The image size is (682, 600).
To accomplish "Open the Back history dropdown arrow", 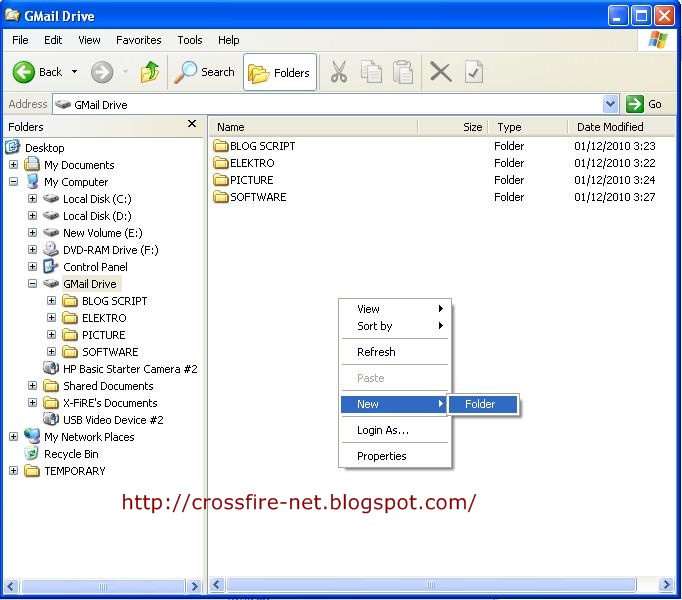I will coord(75,72).
